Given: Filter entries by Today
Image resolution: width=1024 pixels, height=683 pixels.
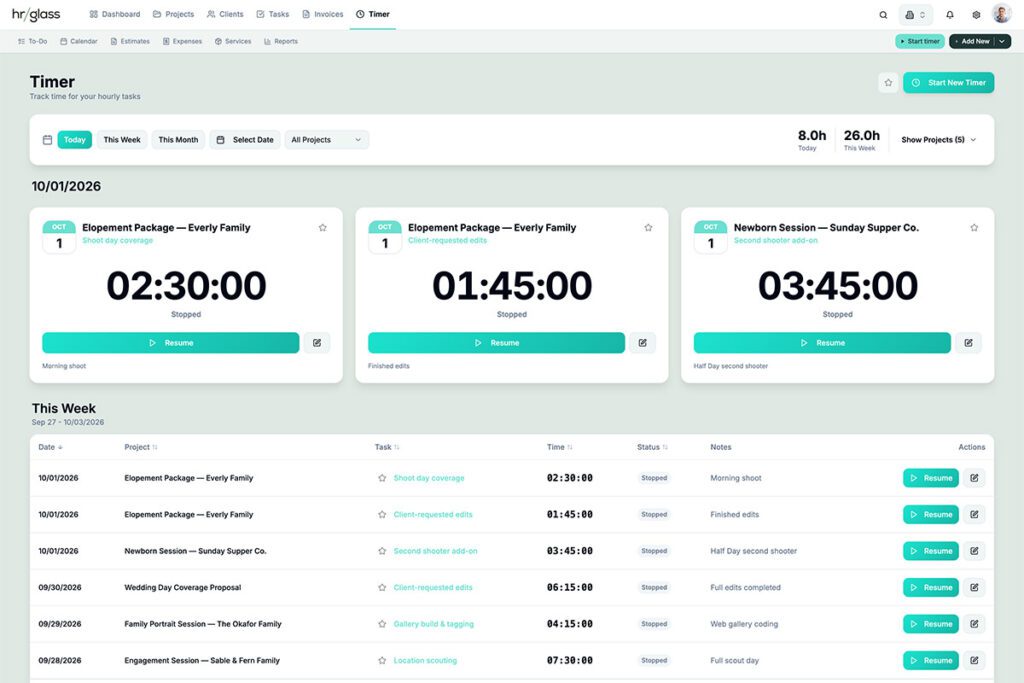Looking at the screenshot, I should click(74, 140).
